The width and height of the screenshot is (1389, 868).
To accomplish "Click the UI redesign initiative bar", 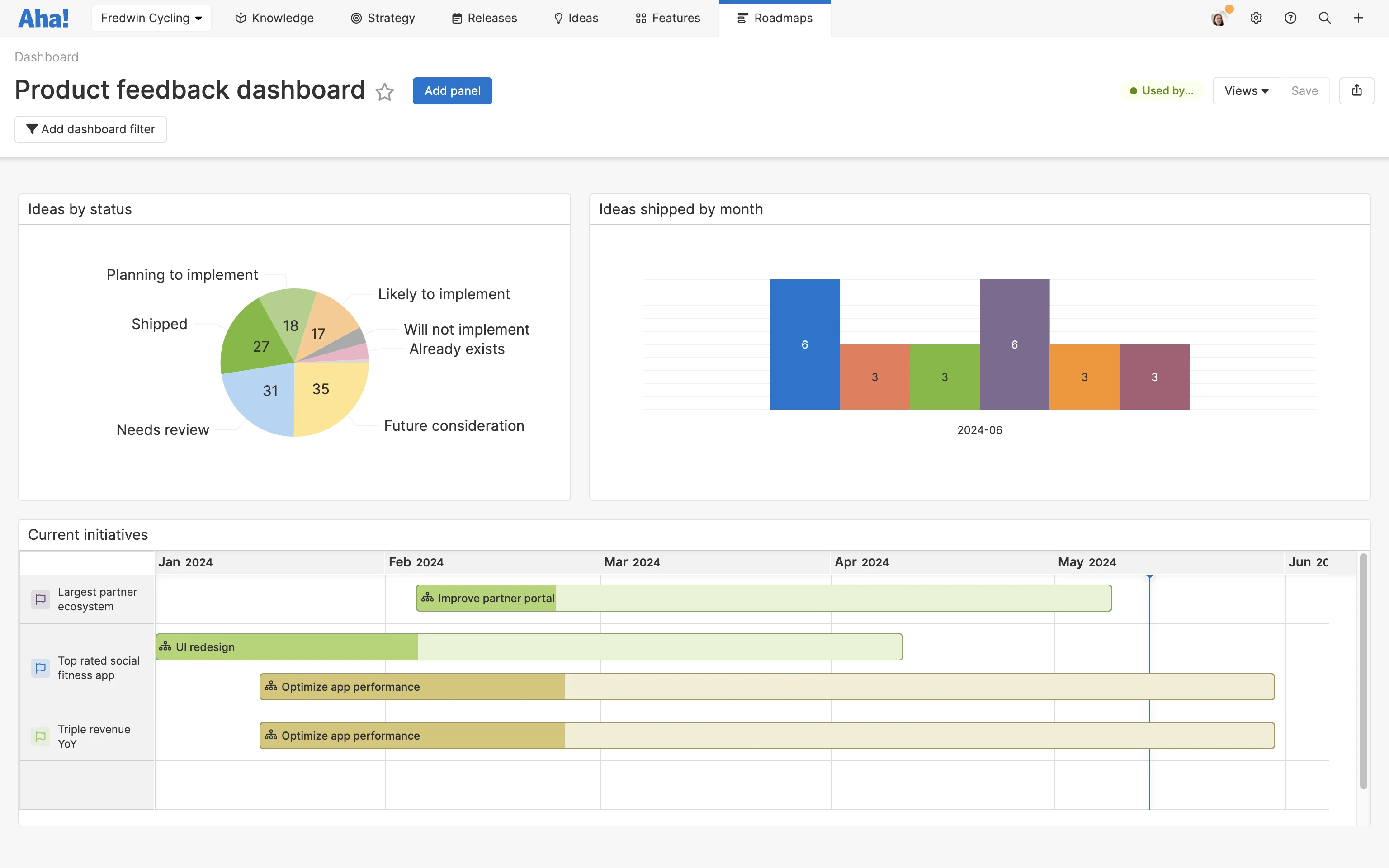I will 528,647.
